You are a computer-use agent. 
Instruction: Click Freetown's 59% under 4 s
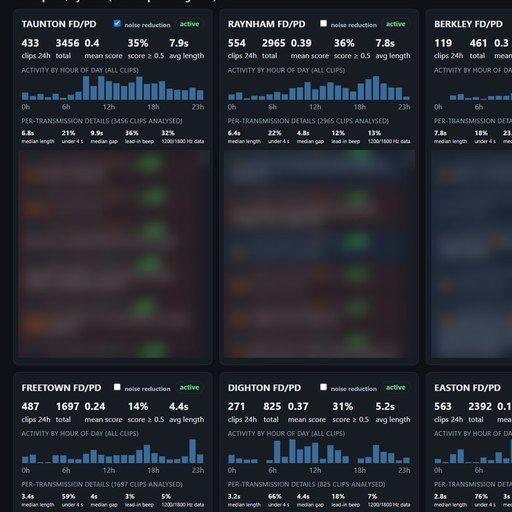pyautogui.click(x=68, y=497)
